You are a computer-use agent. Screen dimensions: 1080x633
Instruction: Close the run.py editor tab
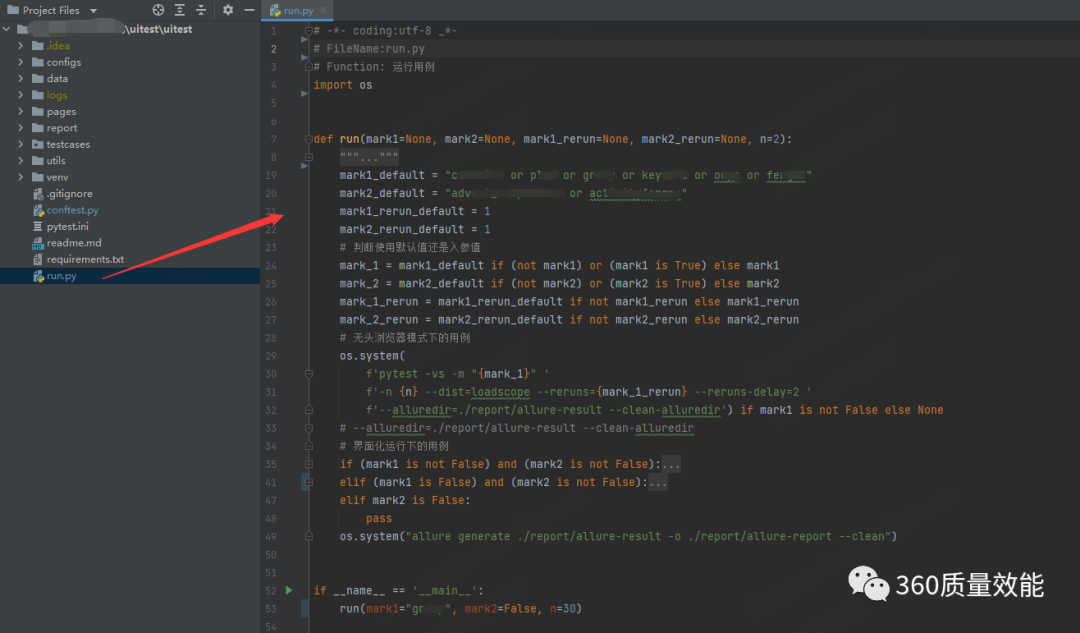[x=323, y=10]
